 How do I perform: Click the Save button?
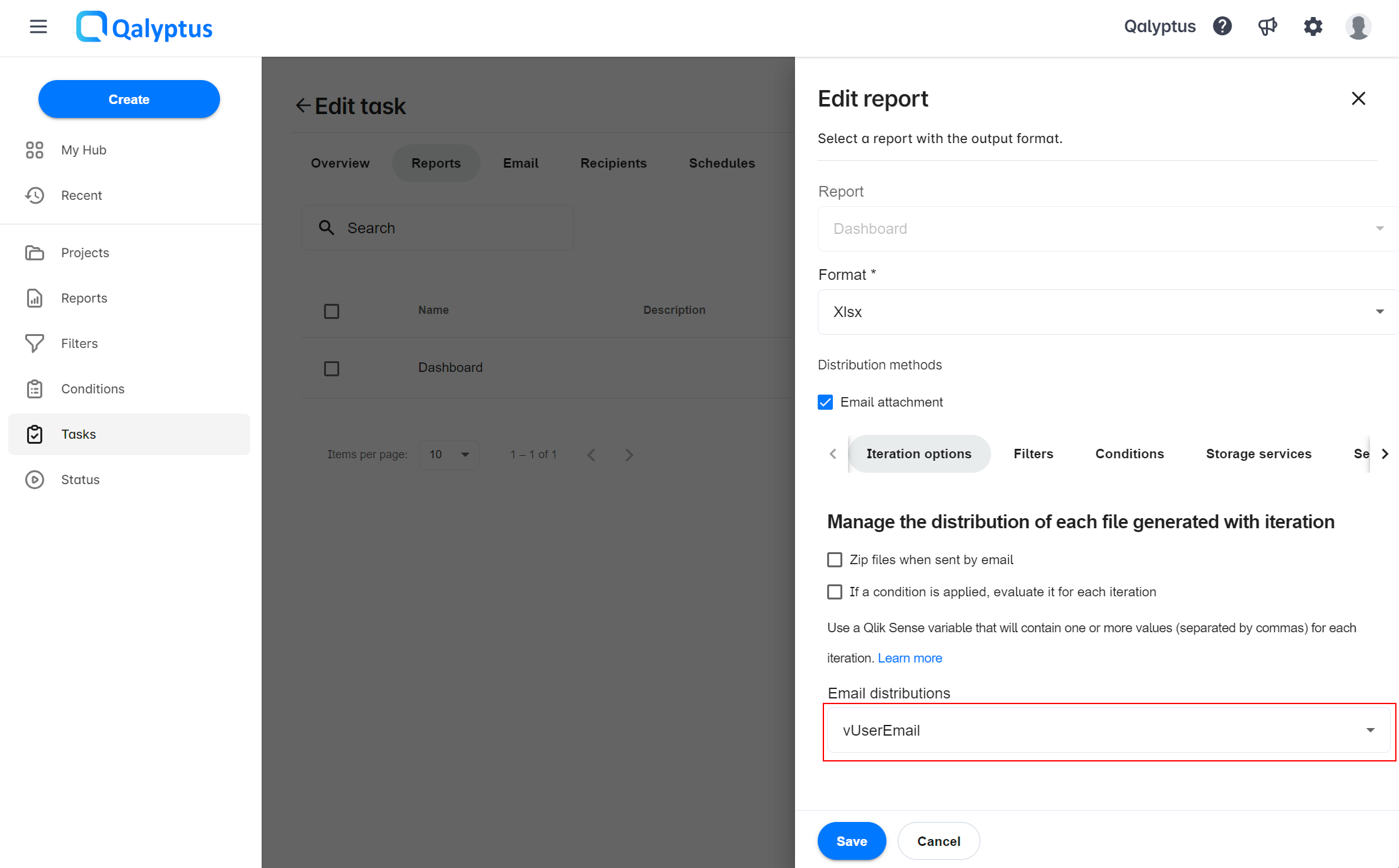(851, 841)
